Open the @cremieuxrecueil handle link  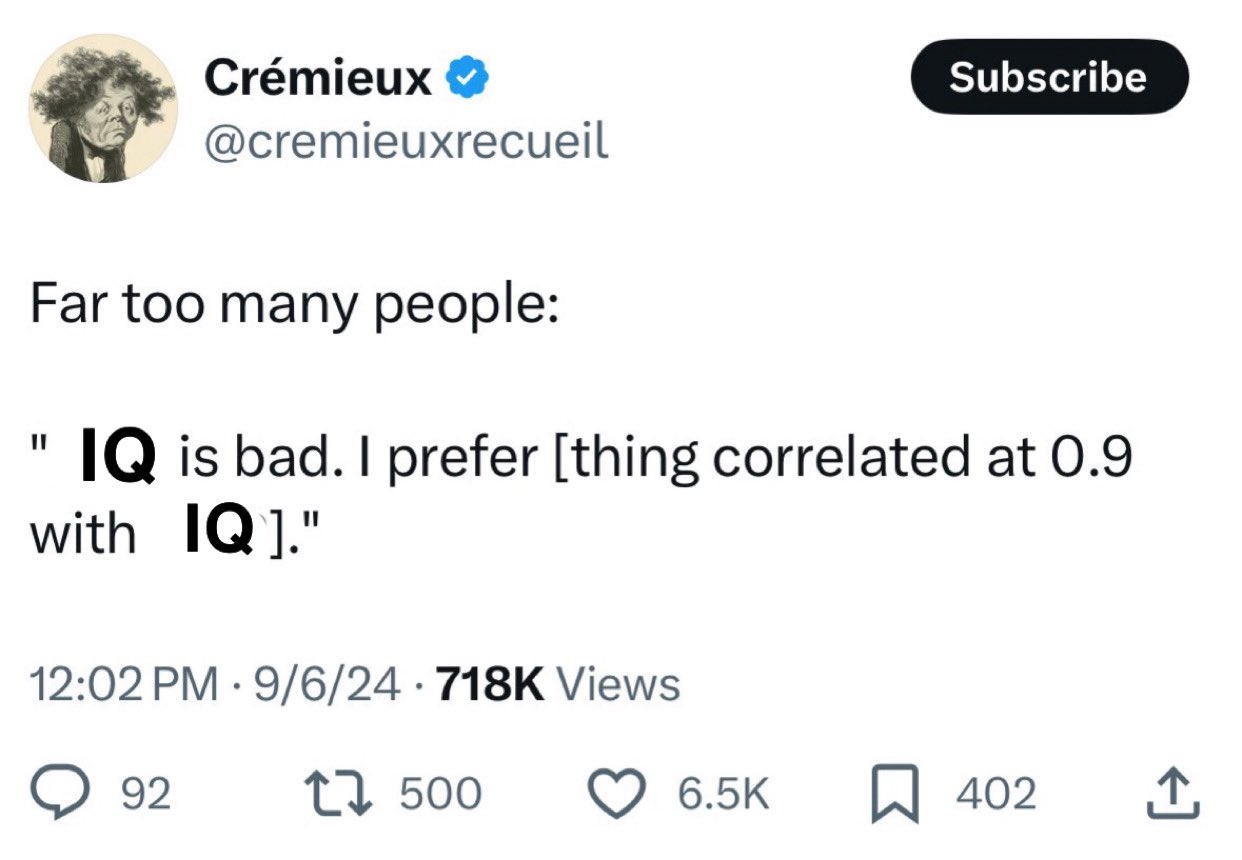point(405,142)
